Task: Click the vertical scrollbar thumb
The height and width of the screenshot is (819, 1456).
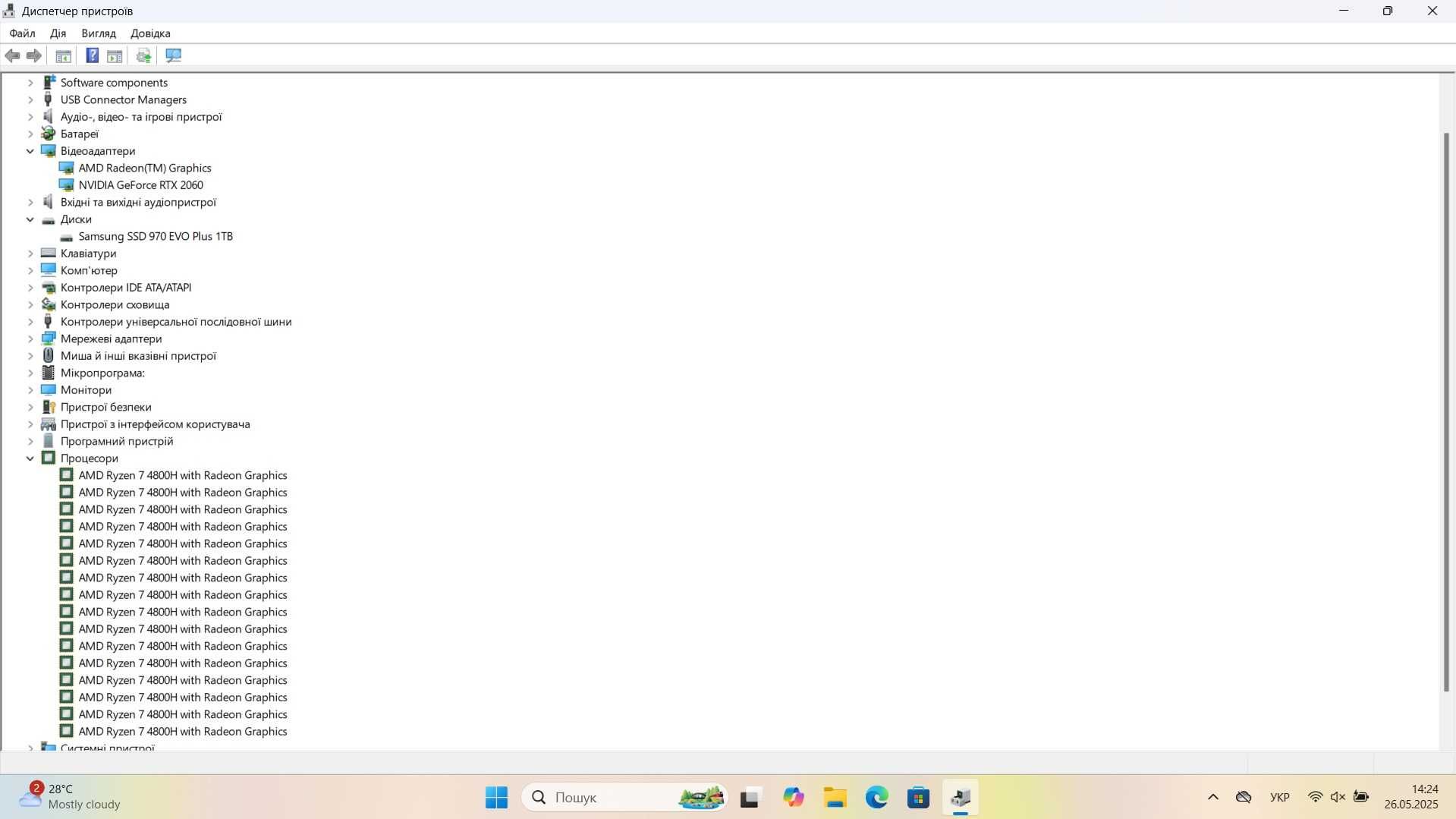Action: 1446,412
